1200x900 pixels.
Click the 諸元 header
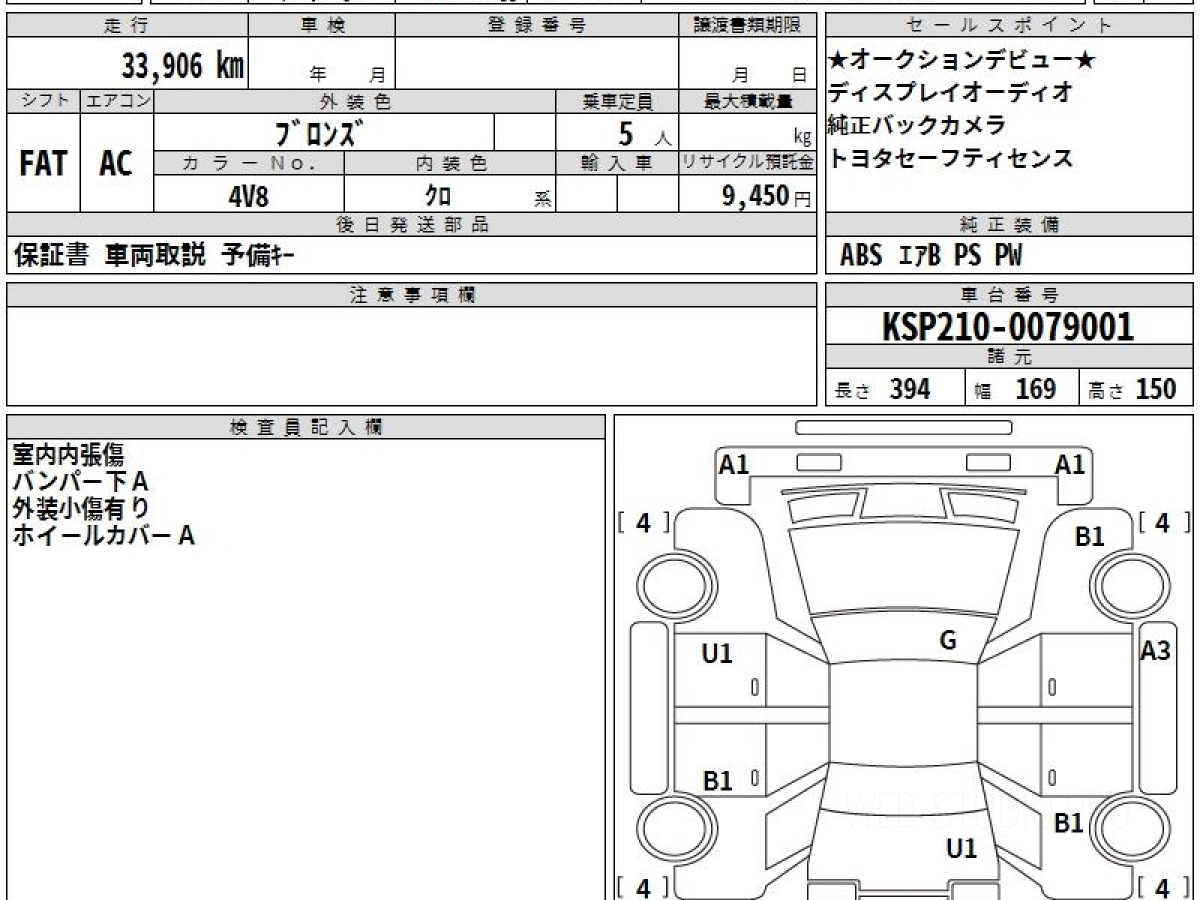pos(1010,357)
